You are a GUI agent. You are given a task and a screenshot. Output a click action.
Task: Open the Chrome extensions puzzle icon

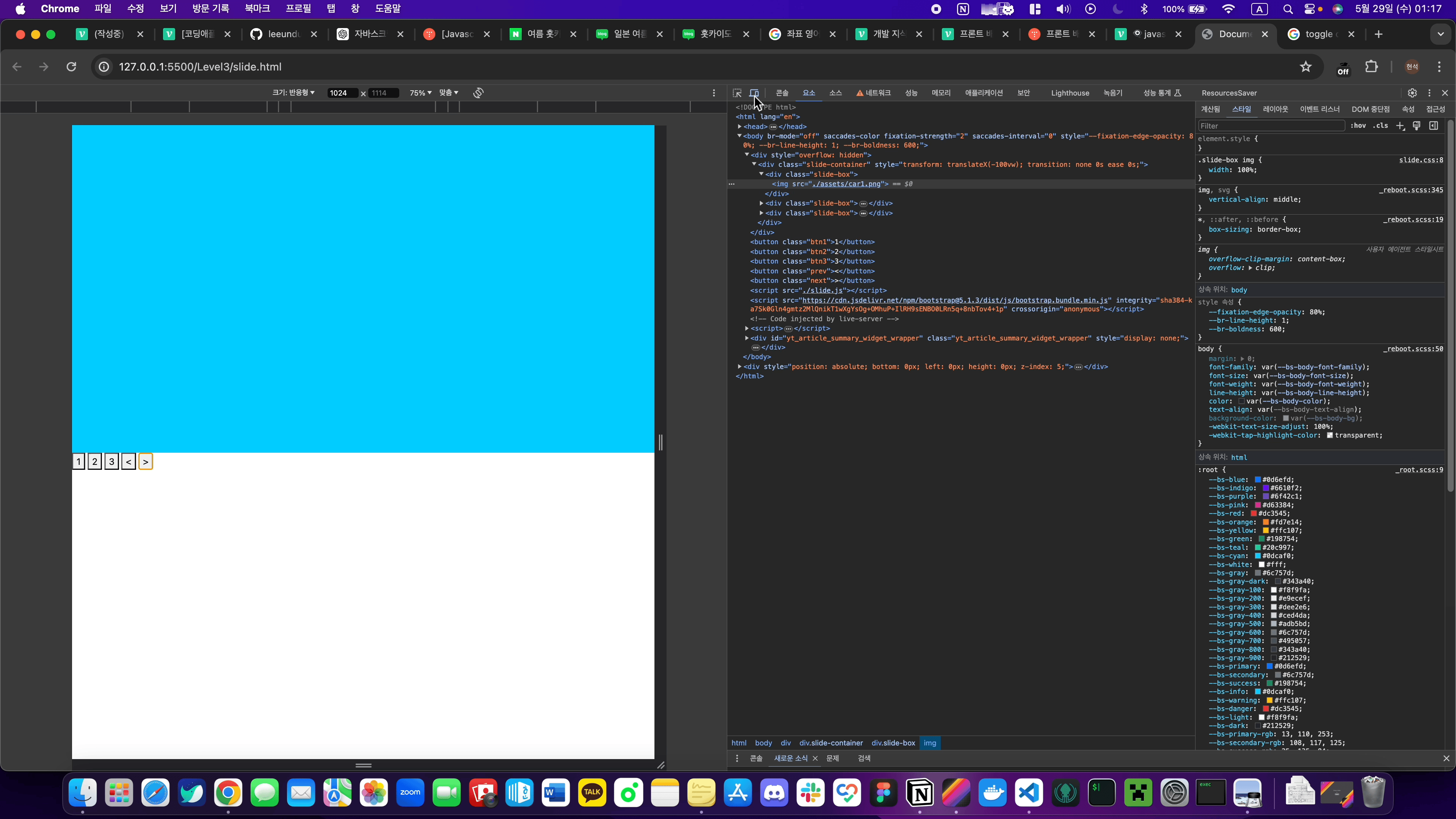tap(1371, 67)
